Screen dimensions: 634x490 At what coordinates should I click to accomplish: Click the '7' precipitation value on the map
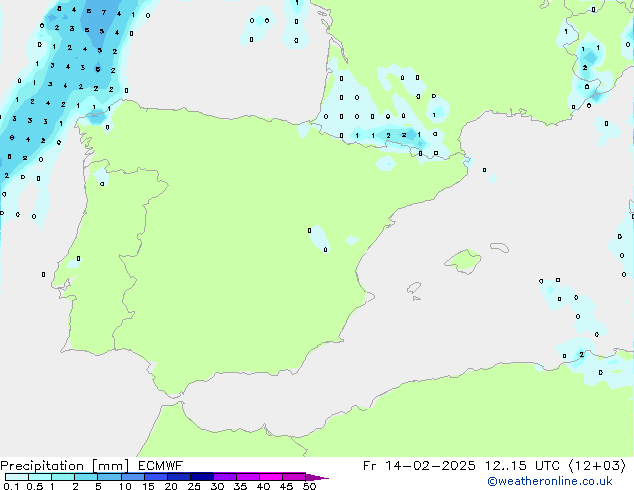point(104,13)
